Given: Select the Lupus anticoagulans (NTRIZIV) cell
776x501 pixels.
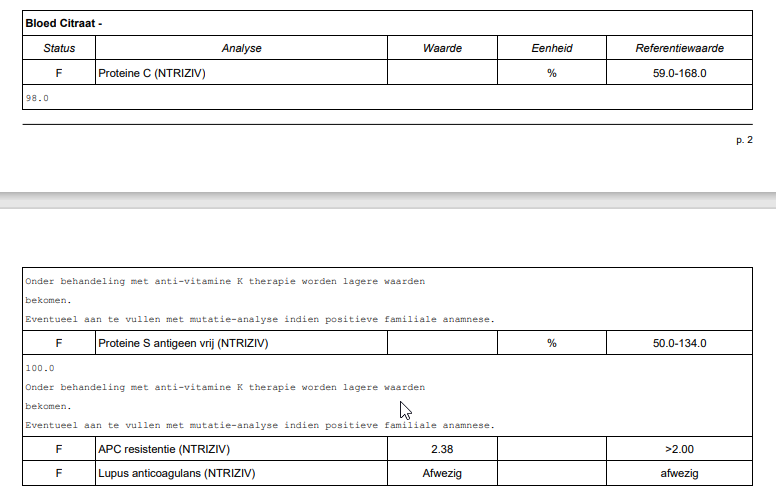Looking at the screenshot, I should 176,473.
